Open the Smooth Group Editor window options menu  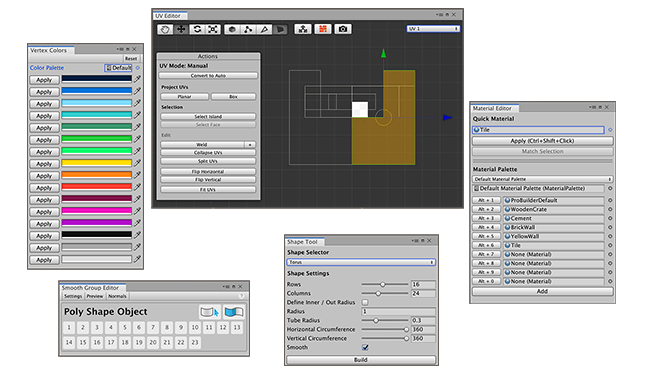(227, 286)
